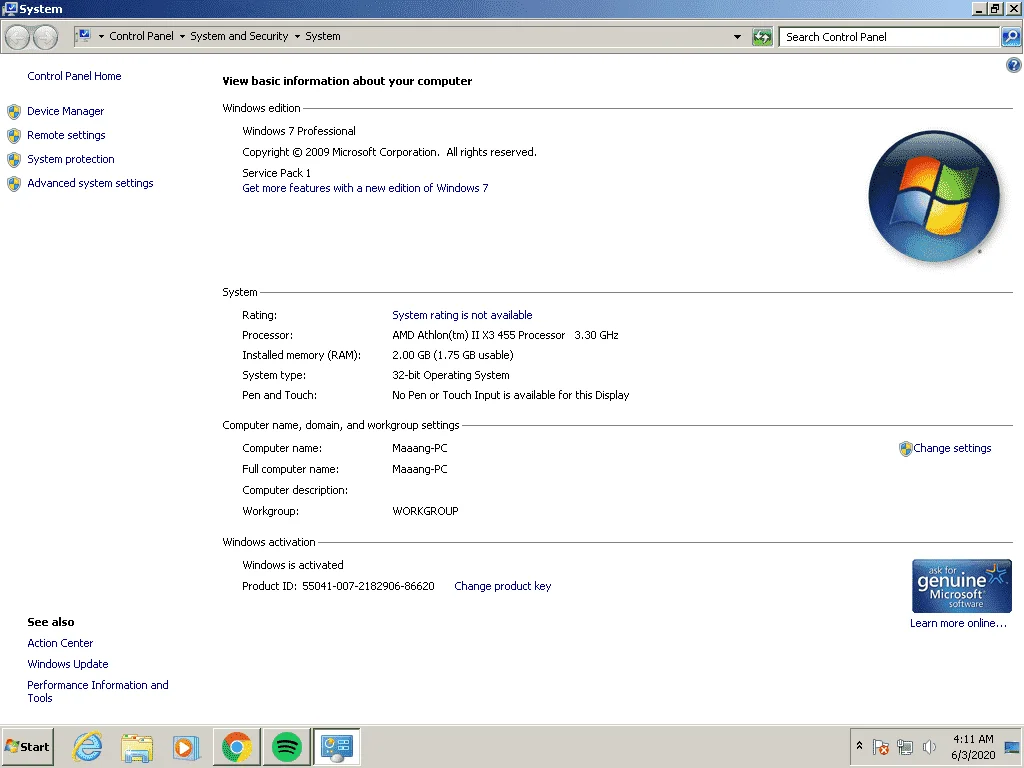The height and width of the screenshot is (768, 1024).
Task: Click the Start button
Action: click(x=27, y=746)
